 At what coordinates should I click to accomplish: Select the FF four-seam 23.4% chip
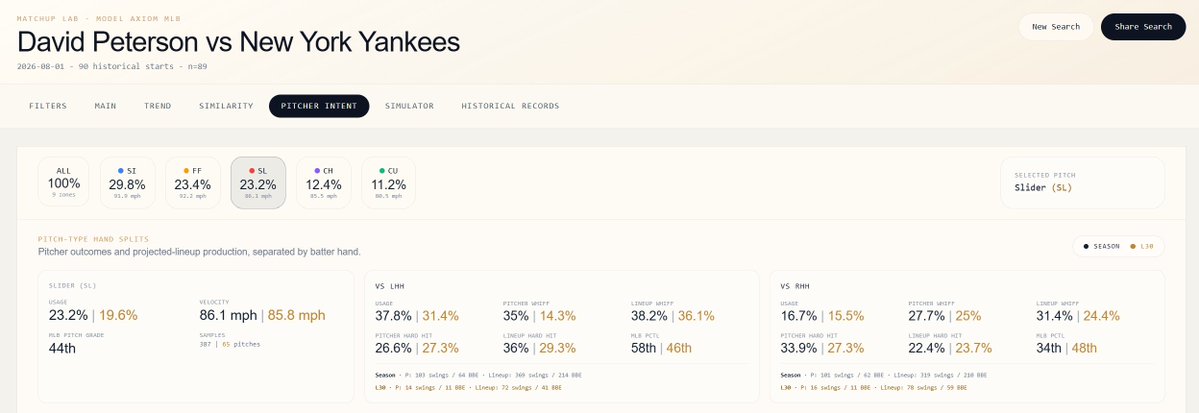point(193,183)
